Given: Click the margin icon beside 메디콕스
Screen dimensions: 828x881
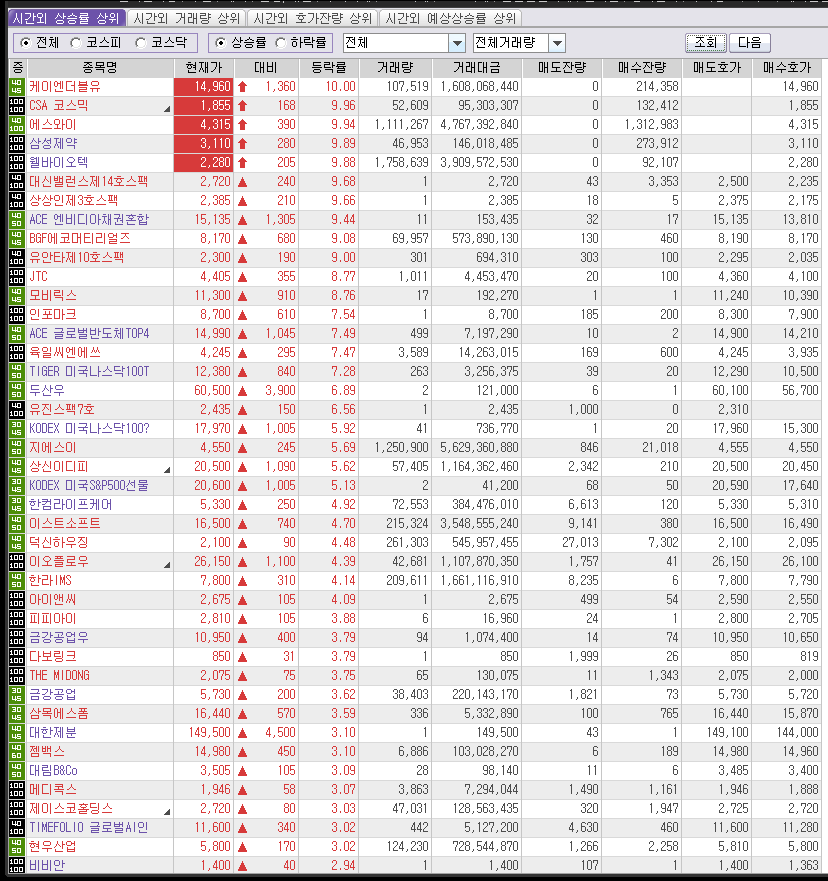Looking at the screenshot, I should pos(16,789).
